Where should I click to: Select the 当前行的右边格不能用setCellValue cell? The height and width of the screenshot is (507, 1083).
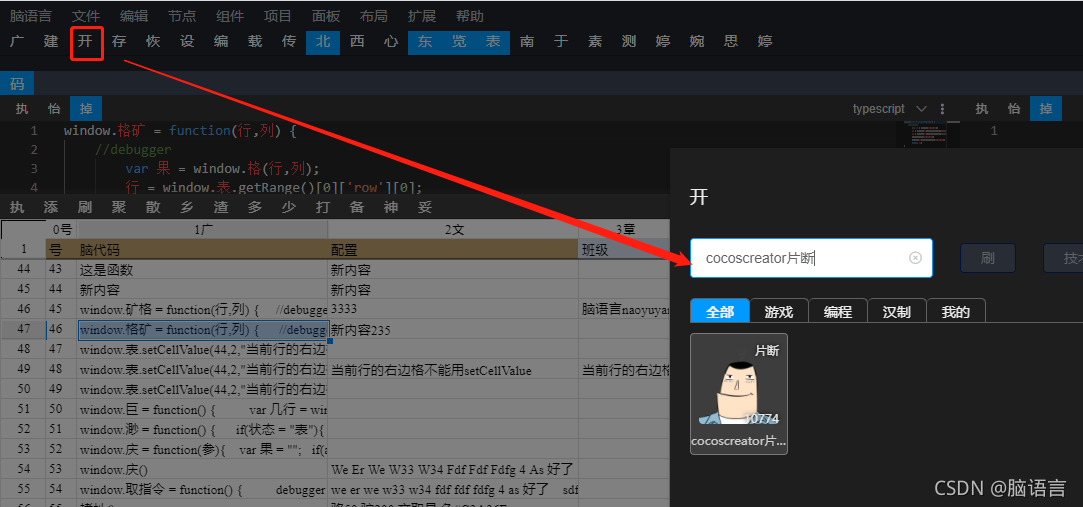(x=453, y=370)
